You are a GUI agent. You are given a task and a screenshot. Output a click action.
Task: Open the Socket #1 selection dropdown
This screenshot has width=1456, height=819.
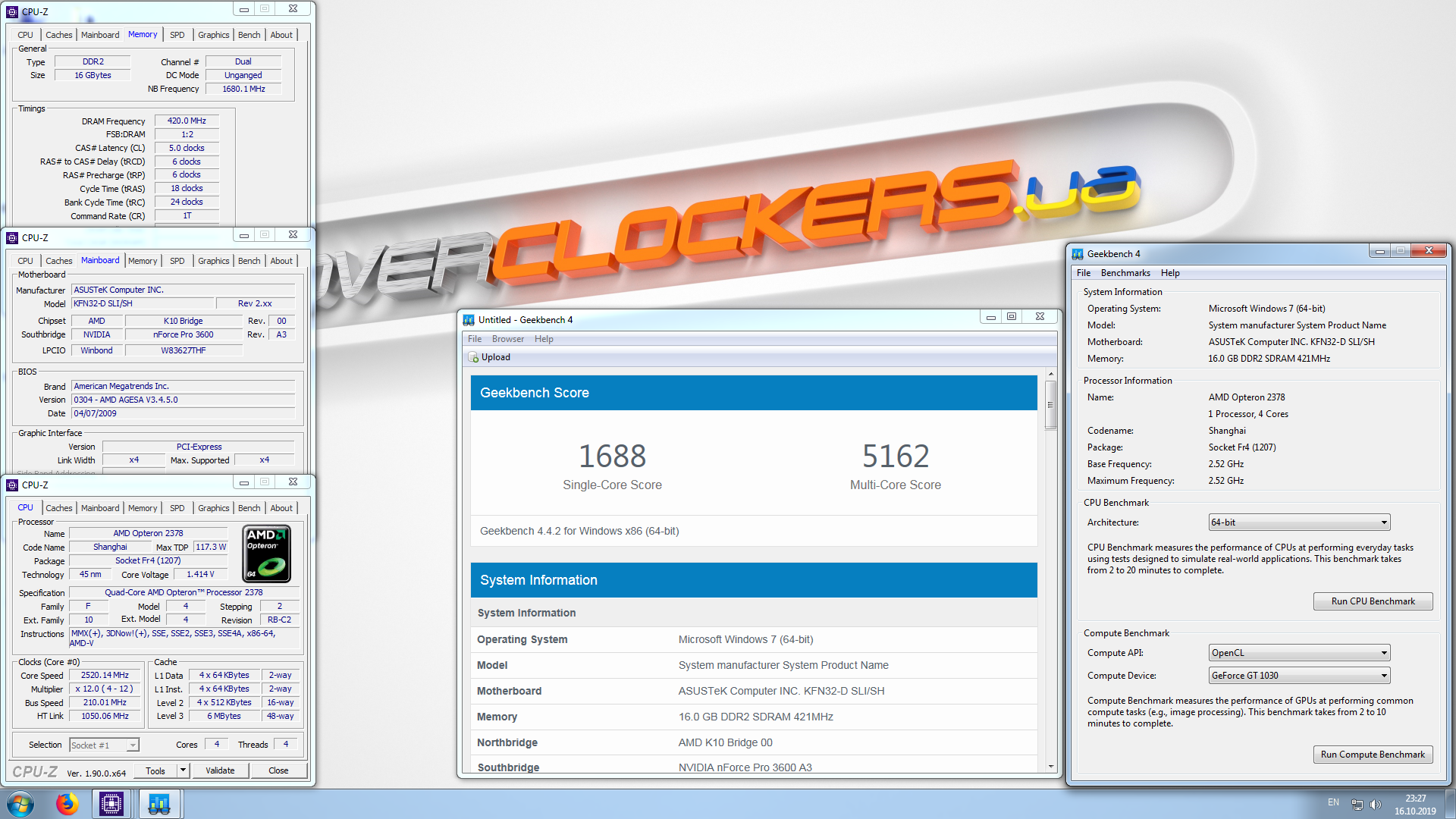[x=104, y=745]
